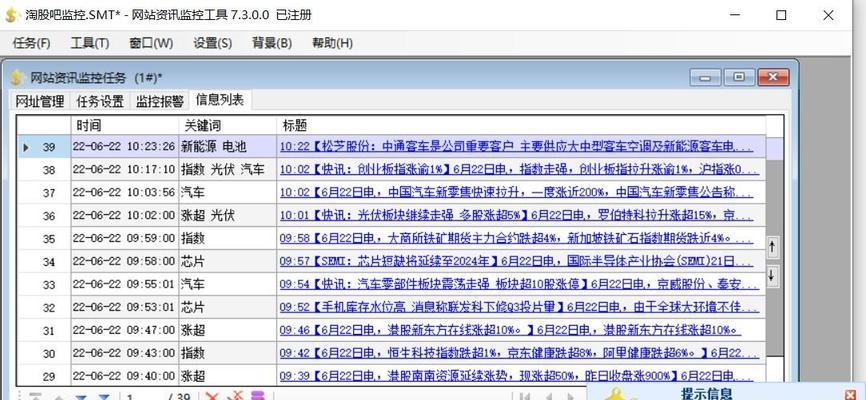Switch to the 监控报警 tab

pos(160,101)
